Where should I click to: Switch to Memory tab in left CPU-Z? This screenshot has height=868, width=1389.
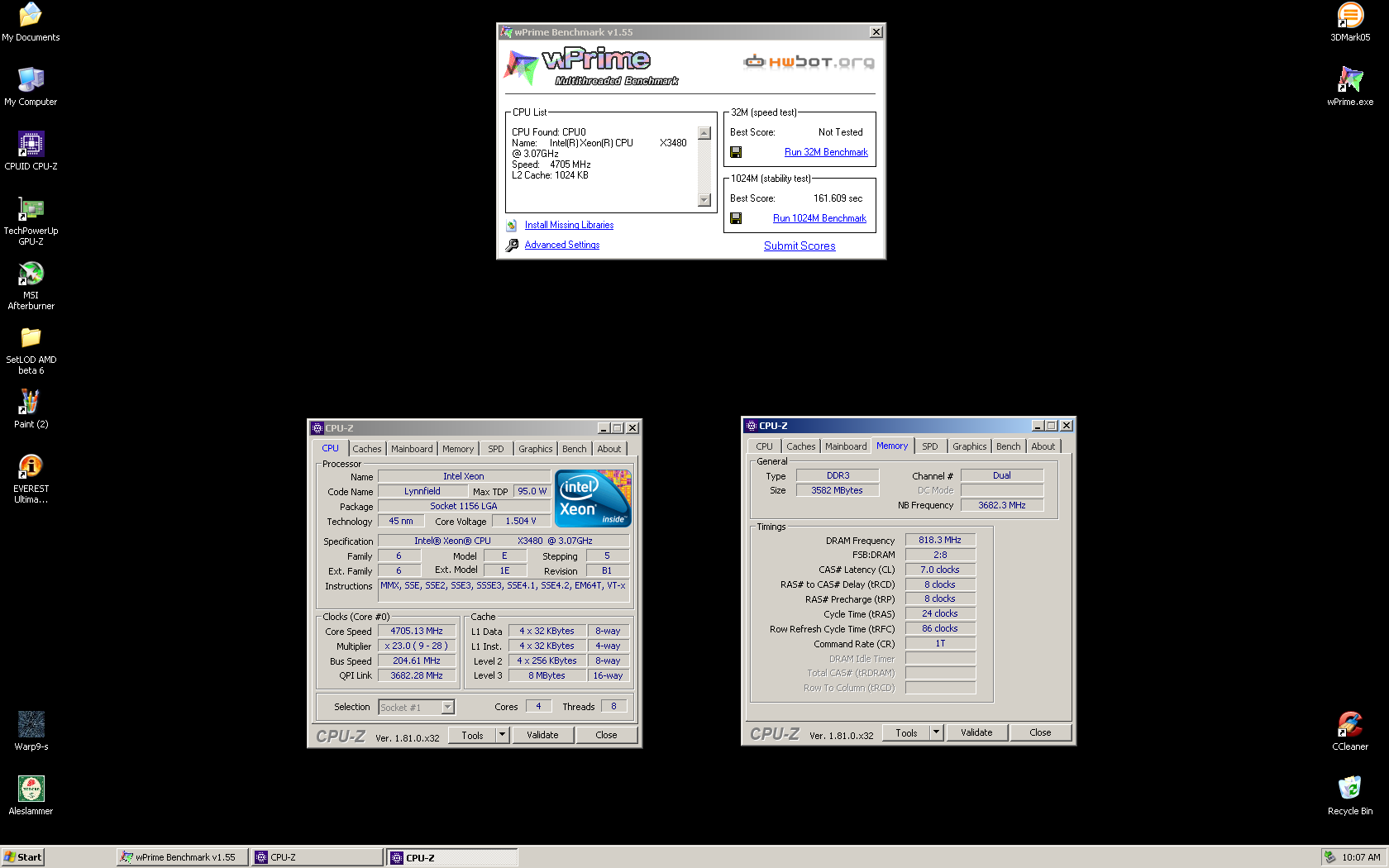point(458,449)
